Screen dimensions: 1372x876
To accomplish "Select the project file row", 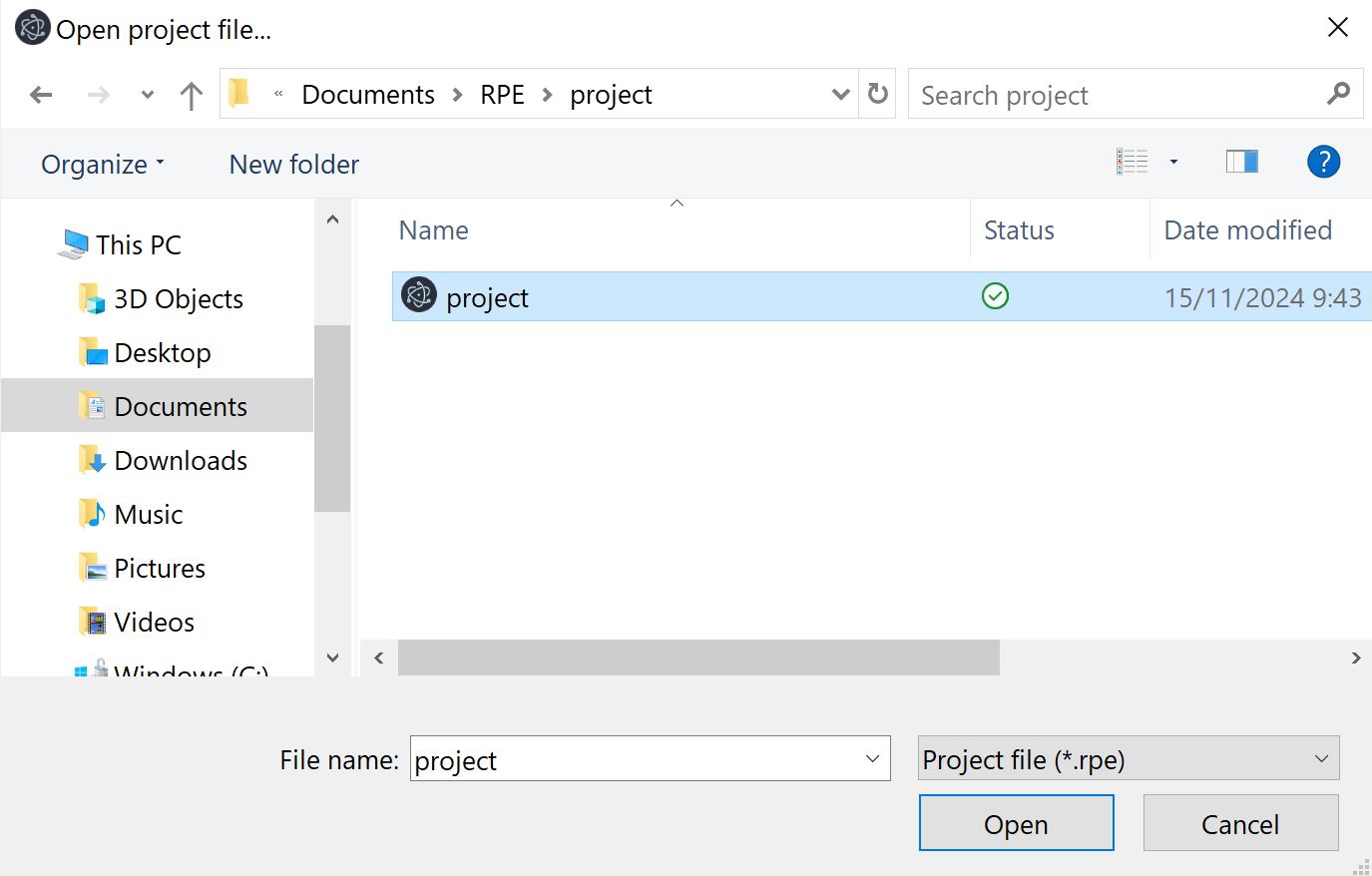I will [x=882, y=296].
